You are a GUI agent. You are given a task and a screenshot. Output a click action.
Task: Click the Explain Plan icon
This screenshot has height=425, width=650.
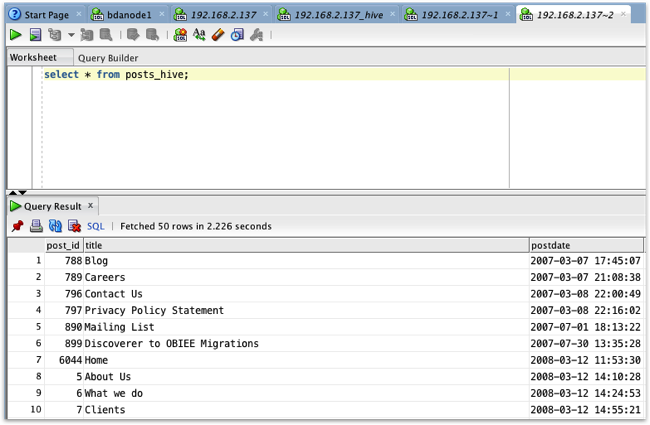point(55,35)
